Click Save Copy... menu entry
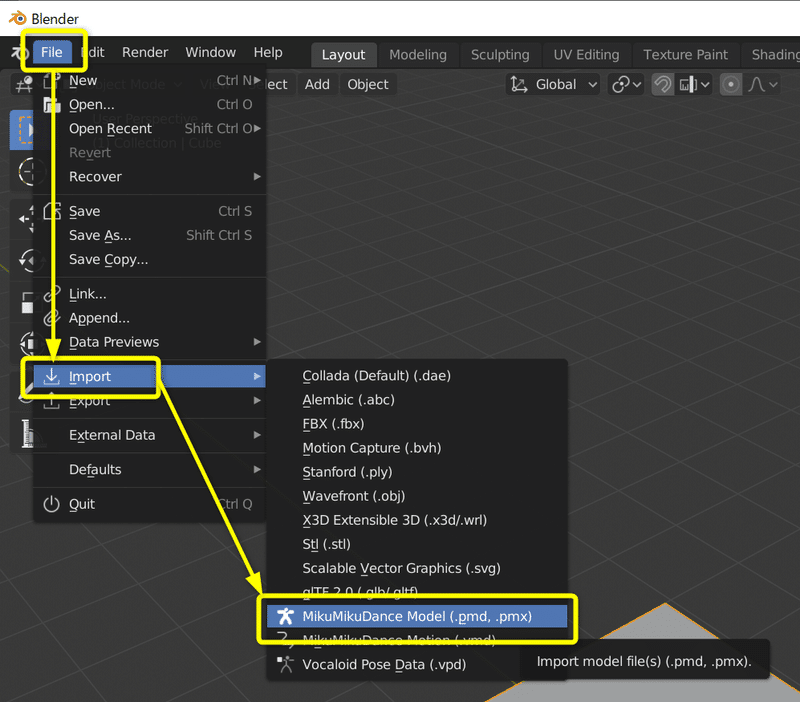Screen dimensions: 800x702 150,259
